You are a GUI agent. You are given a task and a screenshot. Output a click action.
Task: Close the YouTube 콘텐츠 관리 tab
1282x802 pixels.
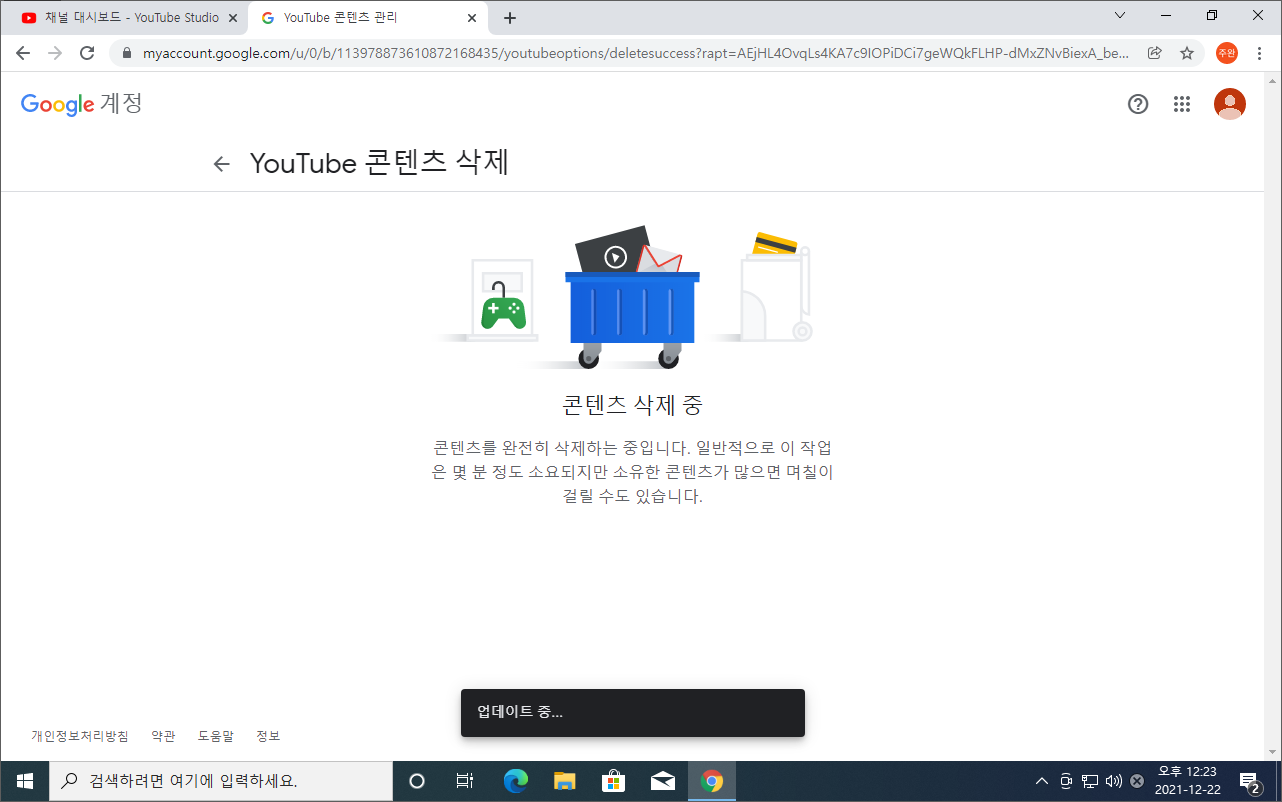coord(472,18)
